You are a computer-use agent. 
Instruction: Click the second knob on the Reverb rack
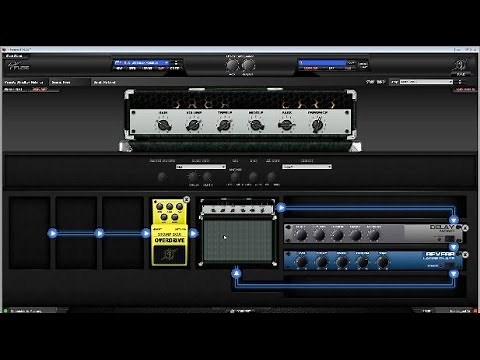coord(322,262)
